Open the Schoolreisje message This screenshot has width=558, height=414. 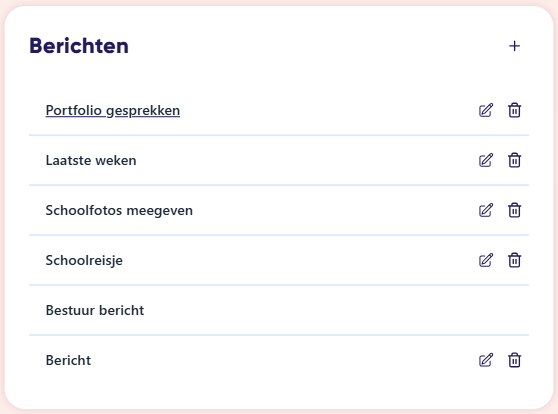[x=84, y=261]
